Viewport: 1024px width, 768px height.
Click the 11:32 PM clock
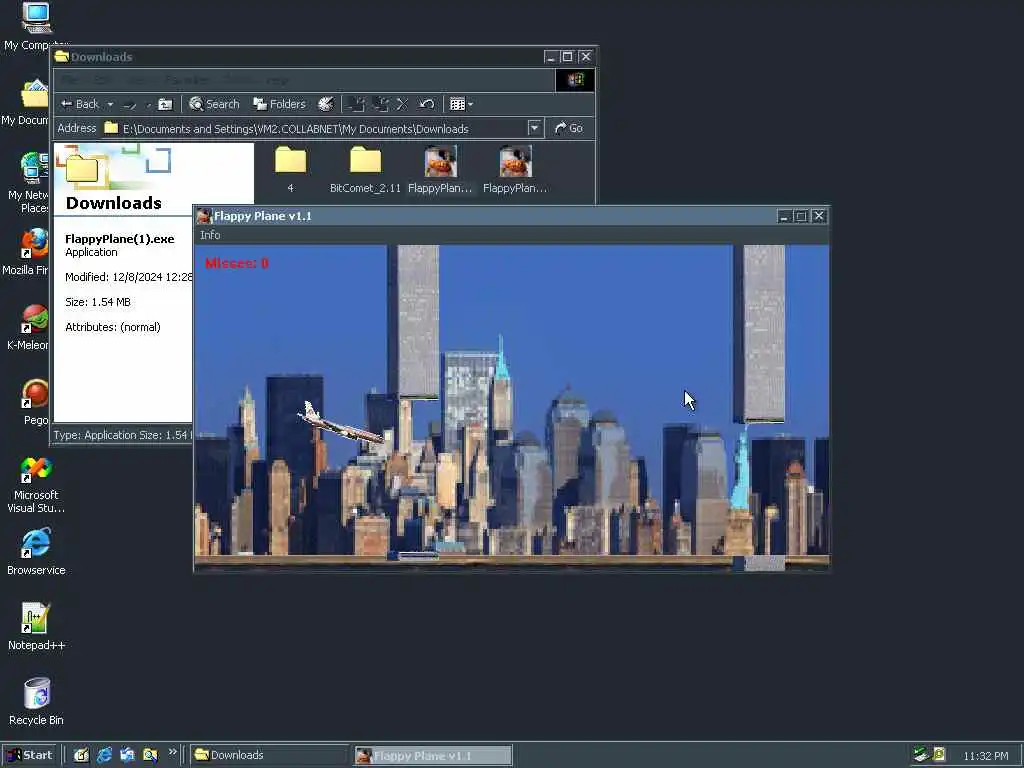pyautogui.click(x=985, y=756)
